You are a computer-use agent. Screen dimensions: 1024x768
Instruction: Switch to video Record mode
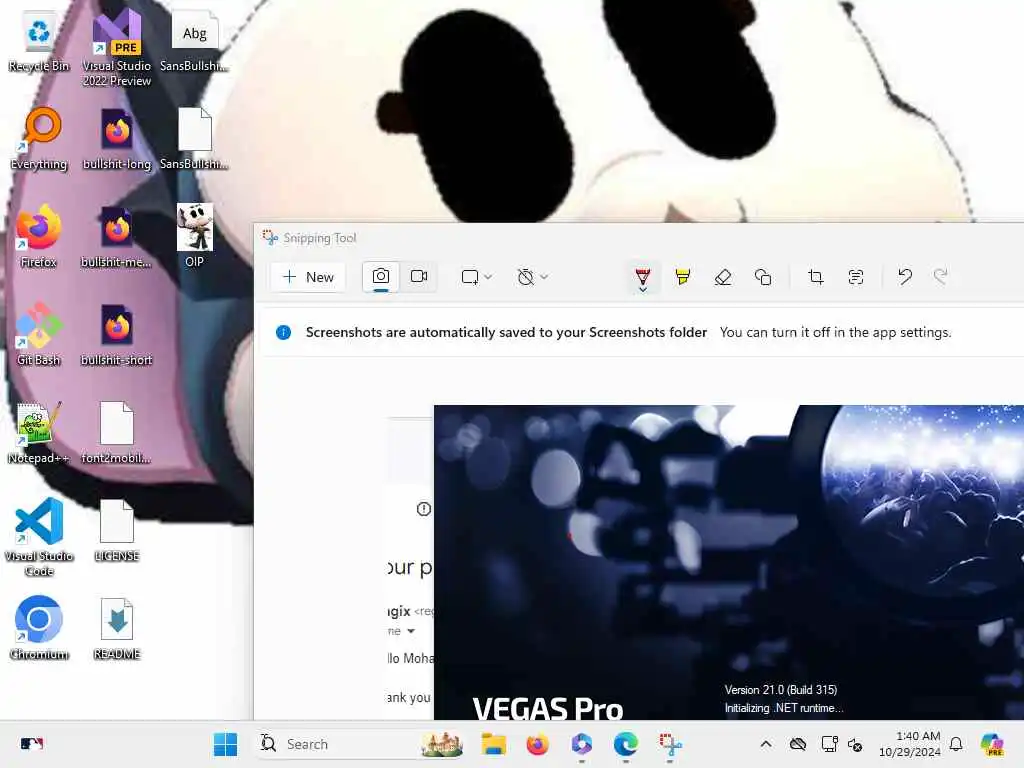click(x=419, y=277)
